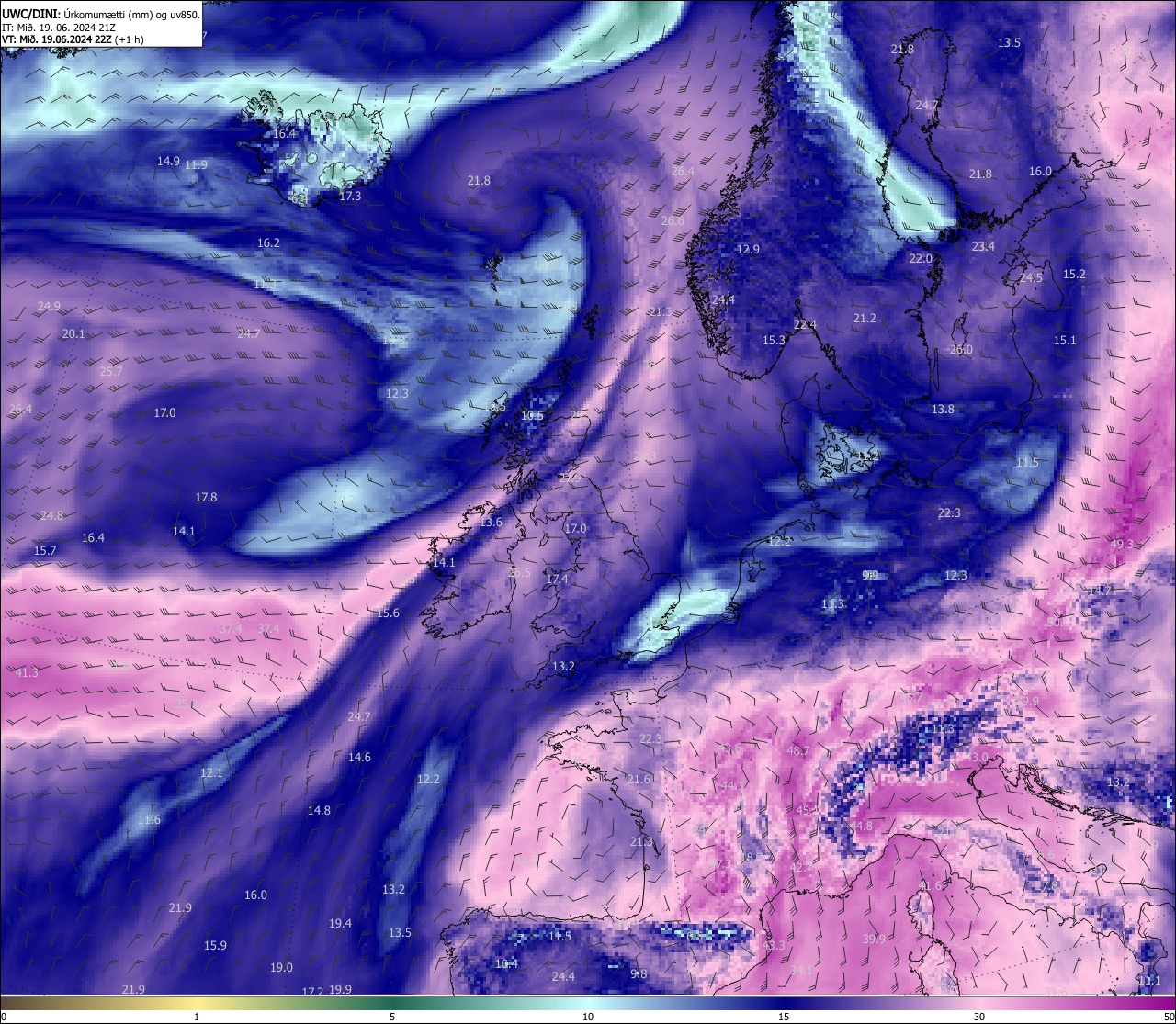Click the 30 tick on the color scale

coord(979,1017)
